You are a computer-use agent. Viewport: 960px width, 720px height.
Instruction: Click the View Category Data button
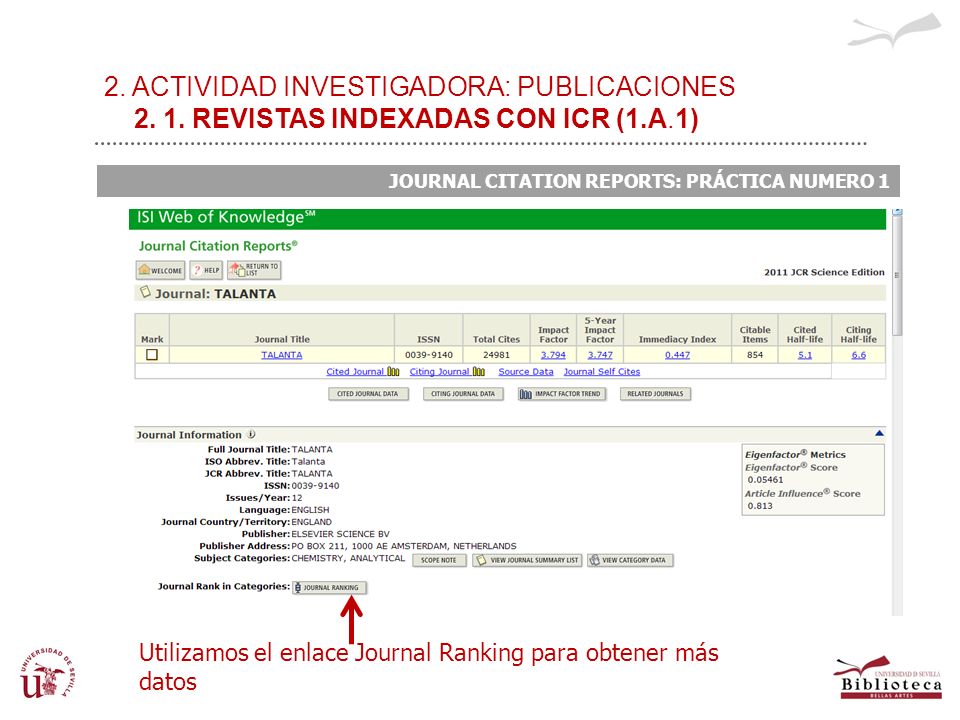tap(631, 560)
